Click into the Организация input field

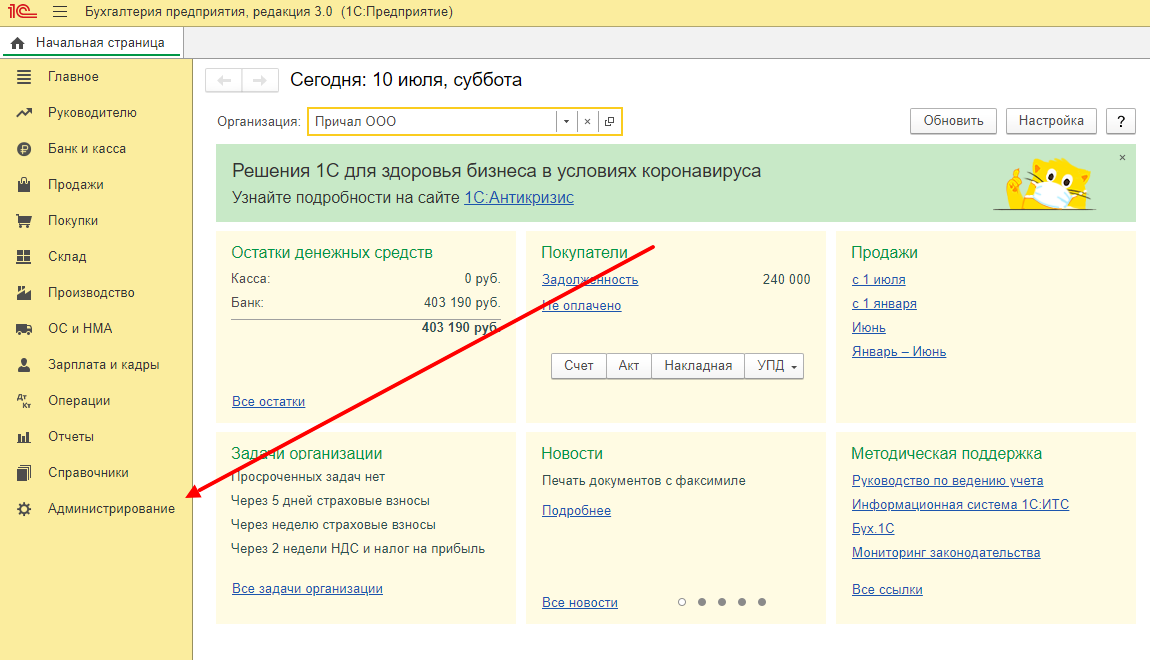click(431, 122)
